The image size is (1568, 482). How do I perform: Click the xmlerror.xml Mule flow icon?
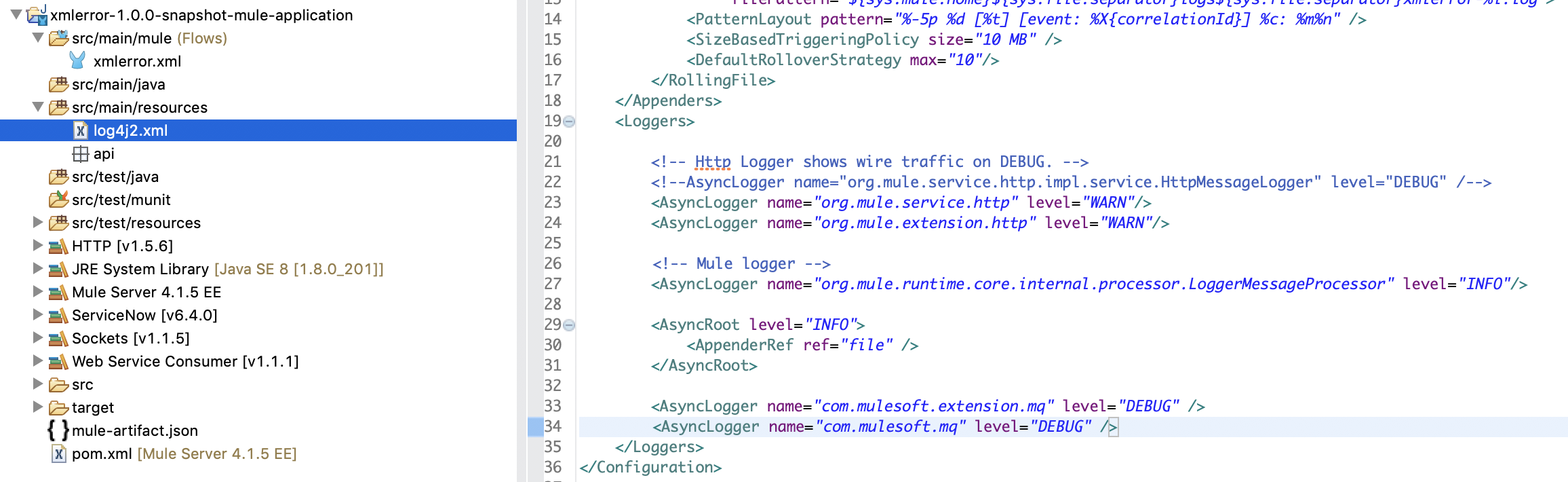[x=78, y=61]
